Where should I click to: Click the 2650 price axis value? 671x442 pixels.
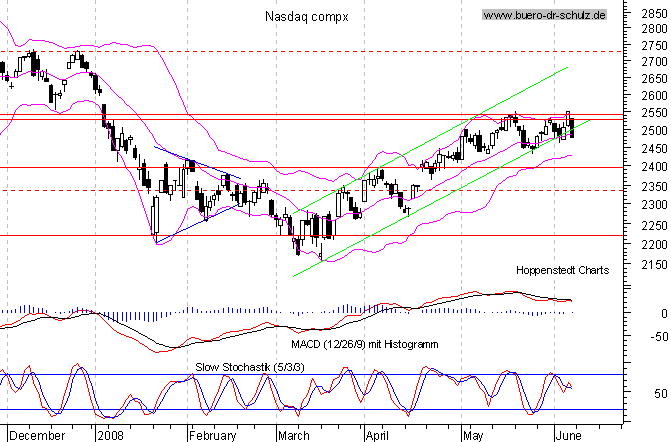(654, 79)
